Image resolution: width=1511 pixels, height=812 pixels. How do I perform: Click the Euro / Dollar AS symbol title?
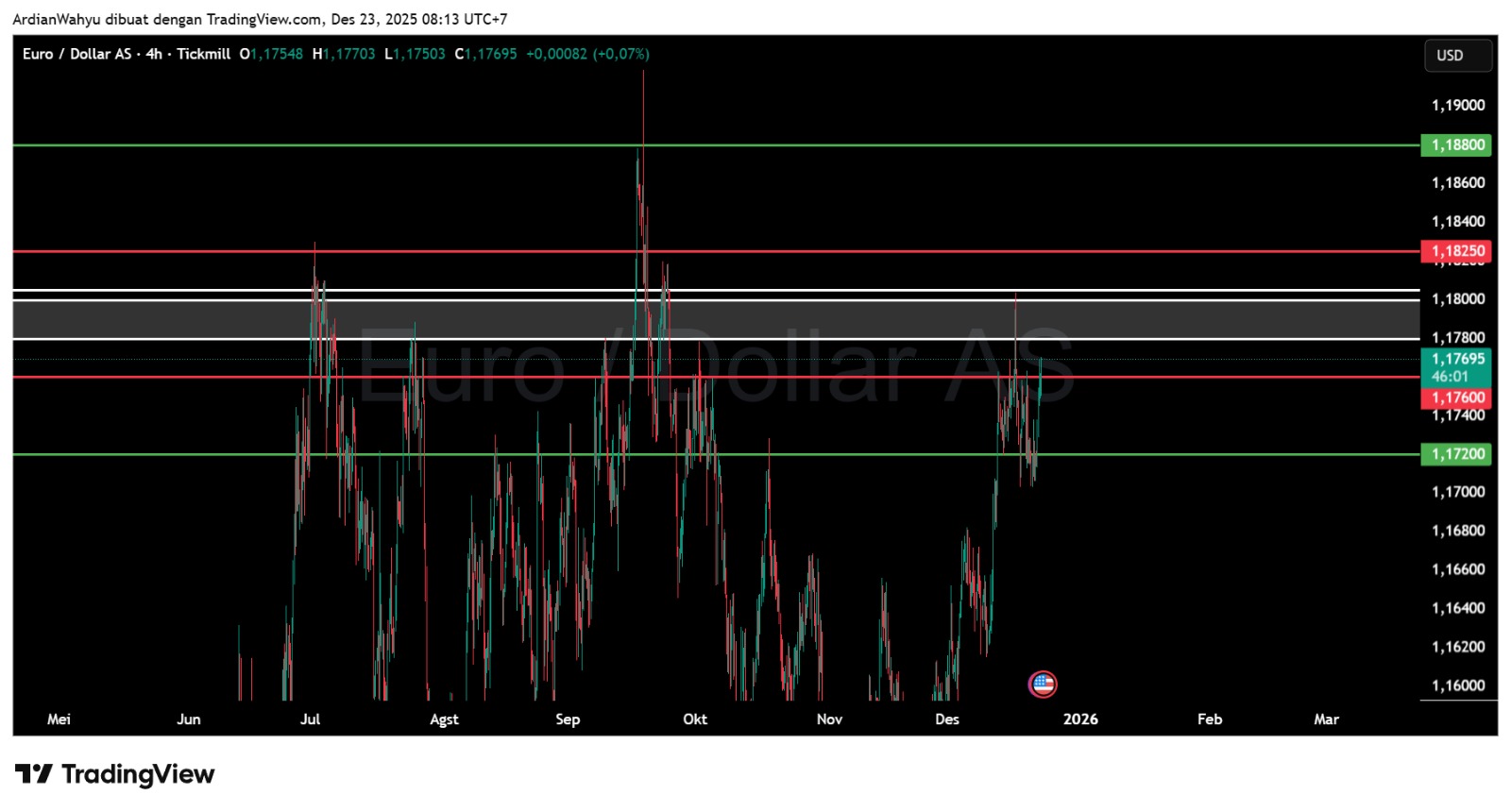76,54
